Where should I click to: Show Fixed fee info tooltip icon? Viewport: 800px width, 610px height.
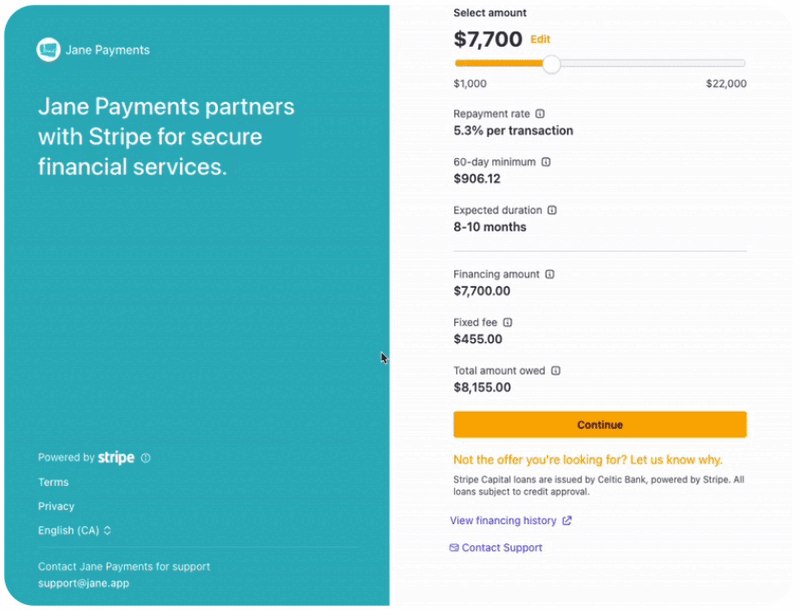pyautogui.click(x=508, y=322)
